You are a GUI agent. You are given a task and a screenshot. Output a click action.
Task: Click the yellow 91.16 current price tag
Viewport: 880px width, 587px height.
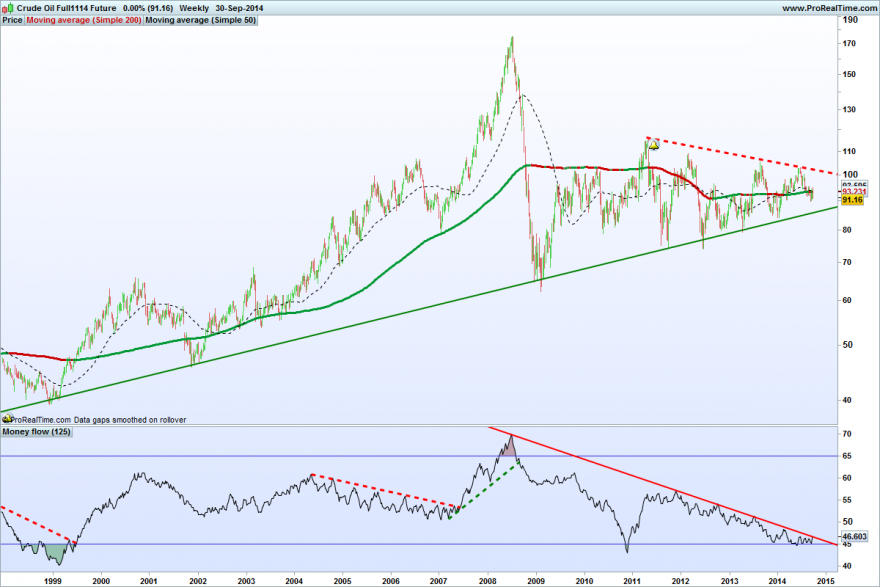(852, 200)
